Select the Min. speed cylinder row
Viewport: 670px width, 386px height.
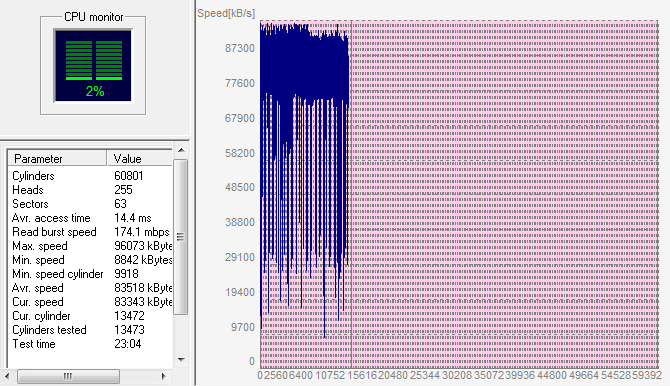tap(90, 274)
